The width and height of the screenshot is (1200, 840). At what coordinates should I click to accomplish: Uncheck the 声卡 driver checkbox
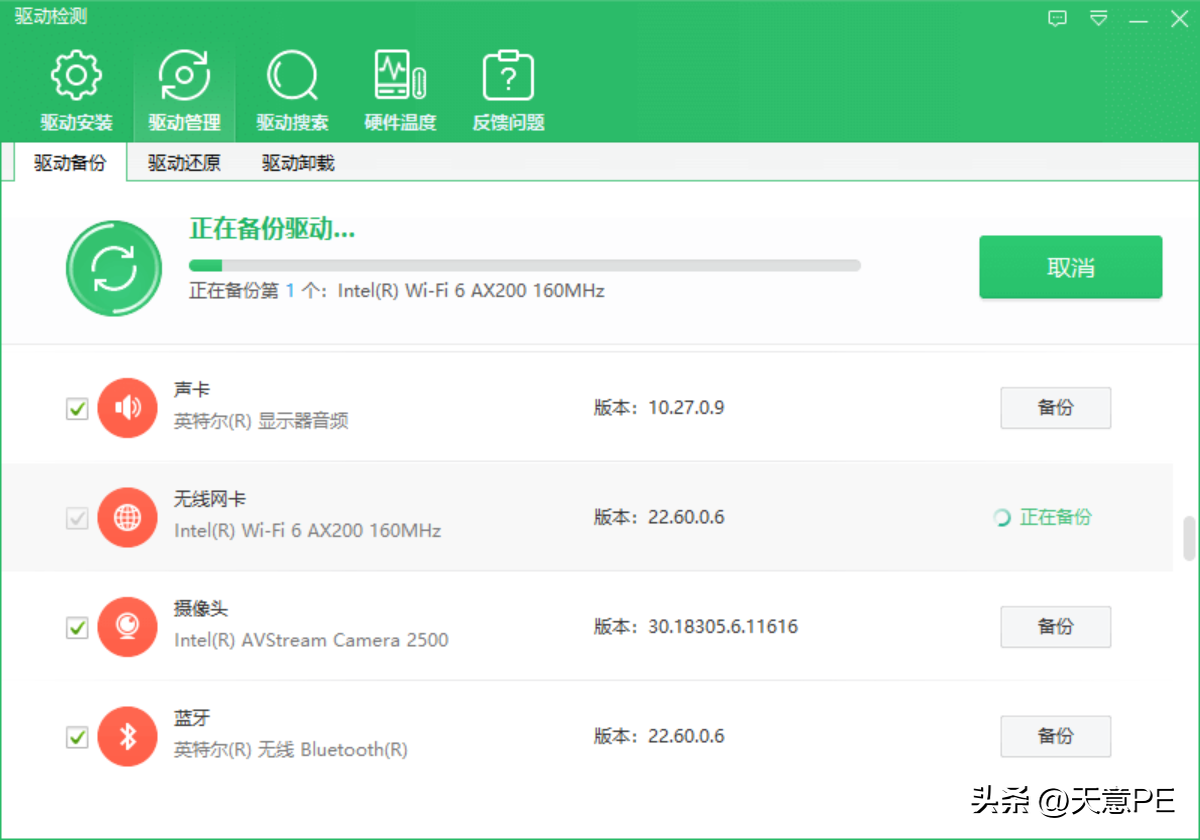tap(77, 408)
